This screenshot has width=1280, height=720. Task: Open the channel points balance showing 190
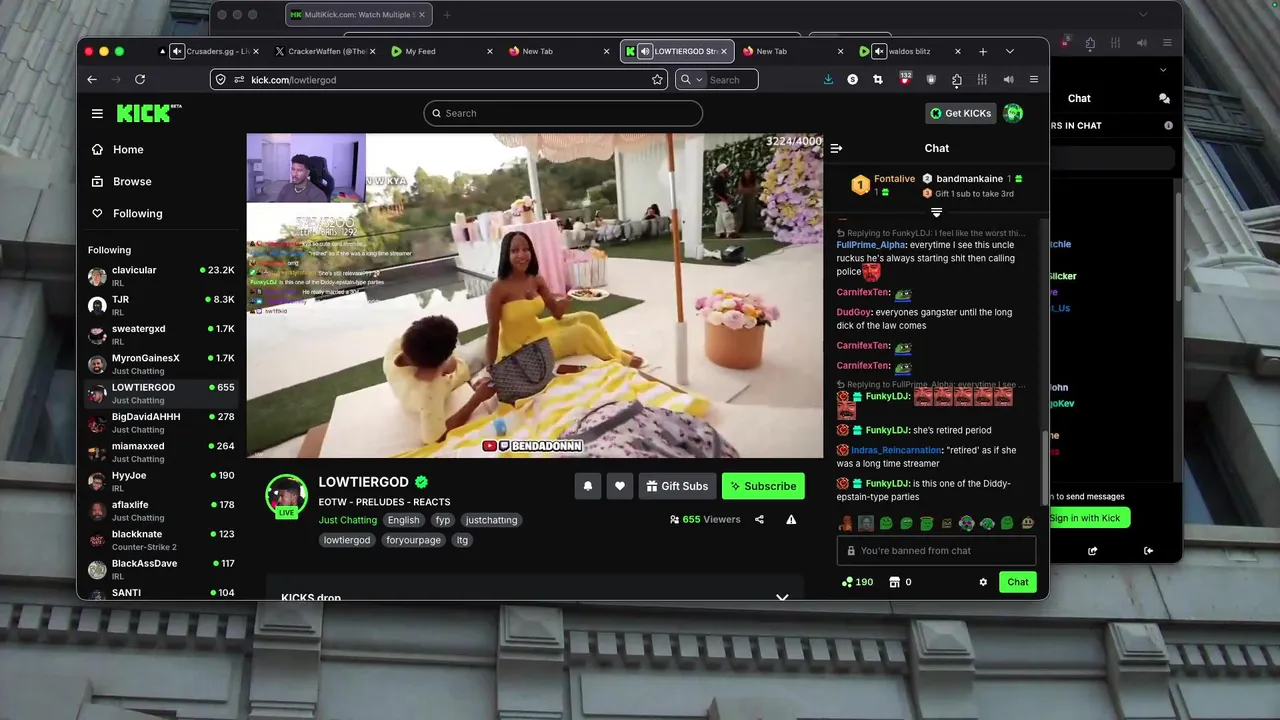(857, 582)
